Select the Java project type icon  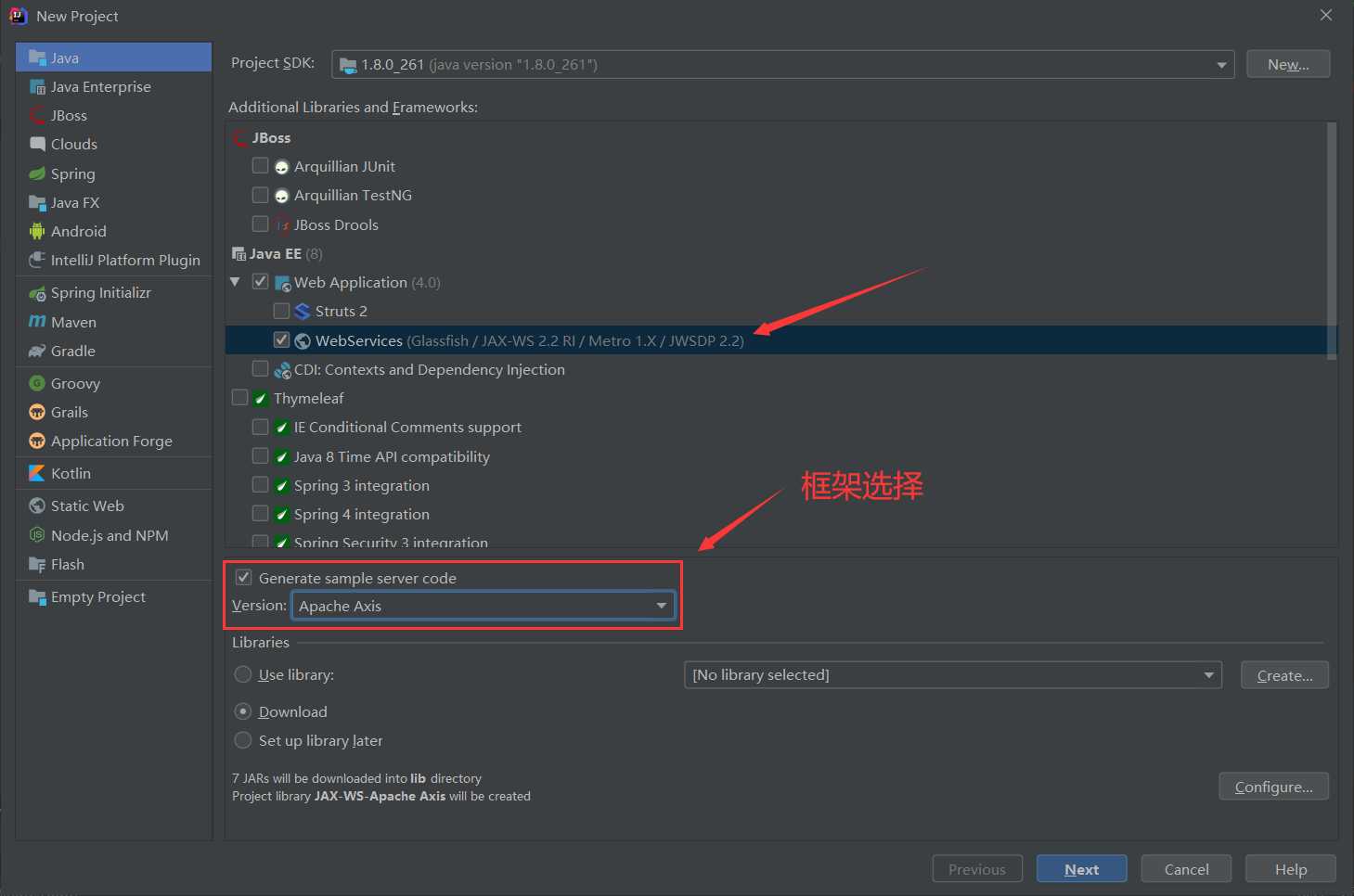[37, 58]
